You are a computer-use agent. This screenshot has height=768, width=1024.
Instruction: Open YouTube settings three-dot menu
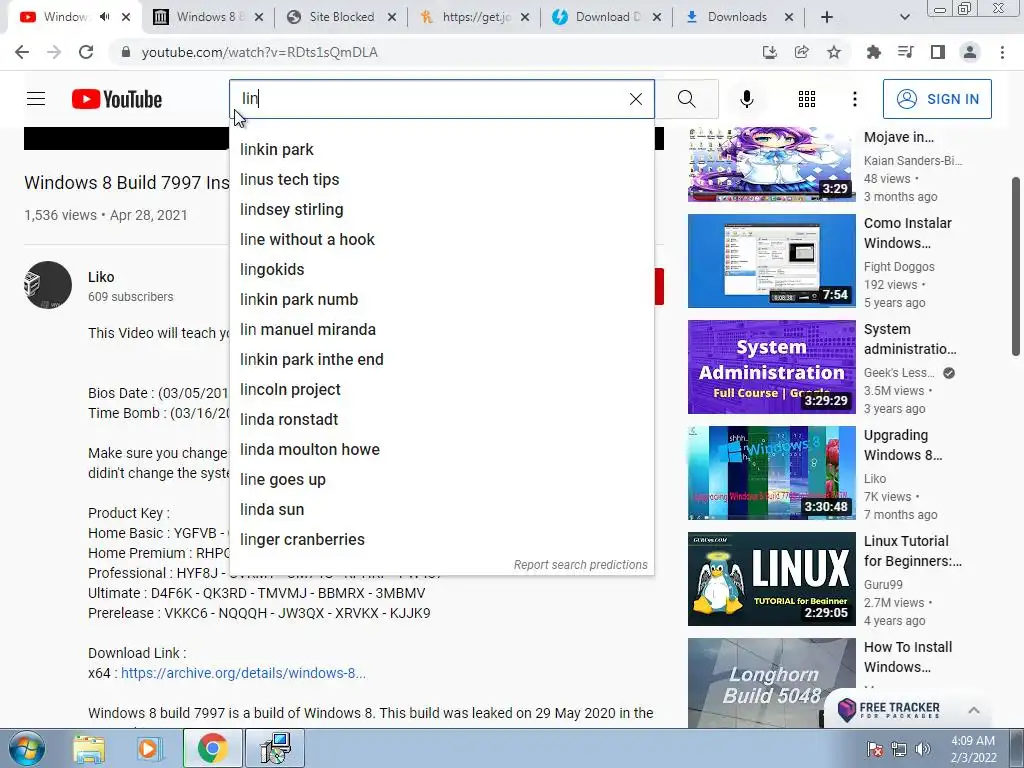pos(854,99)
